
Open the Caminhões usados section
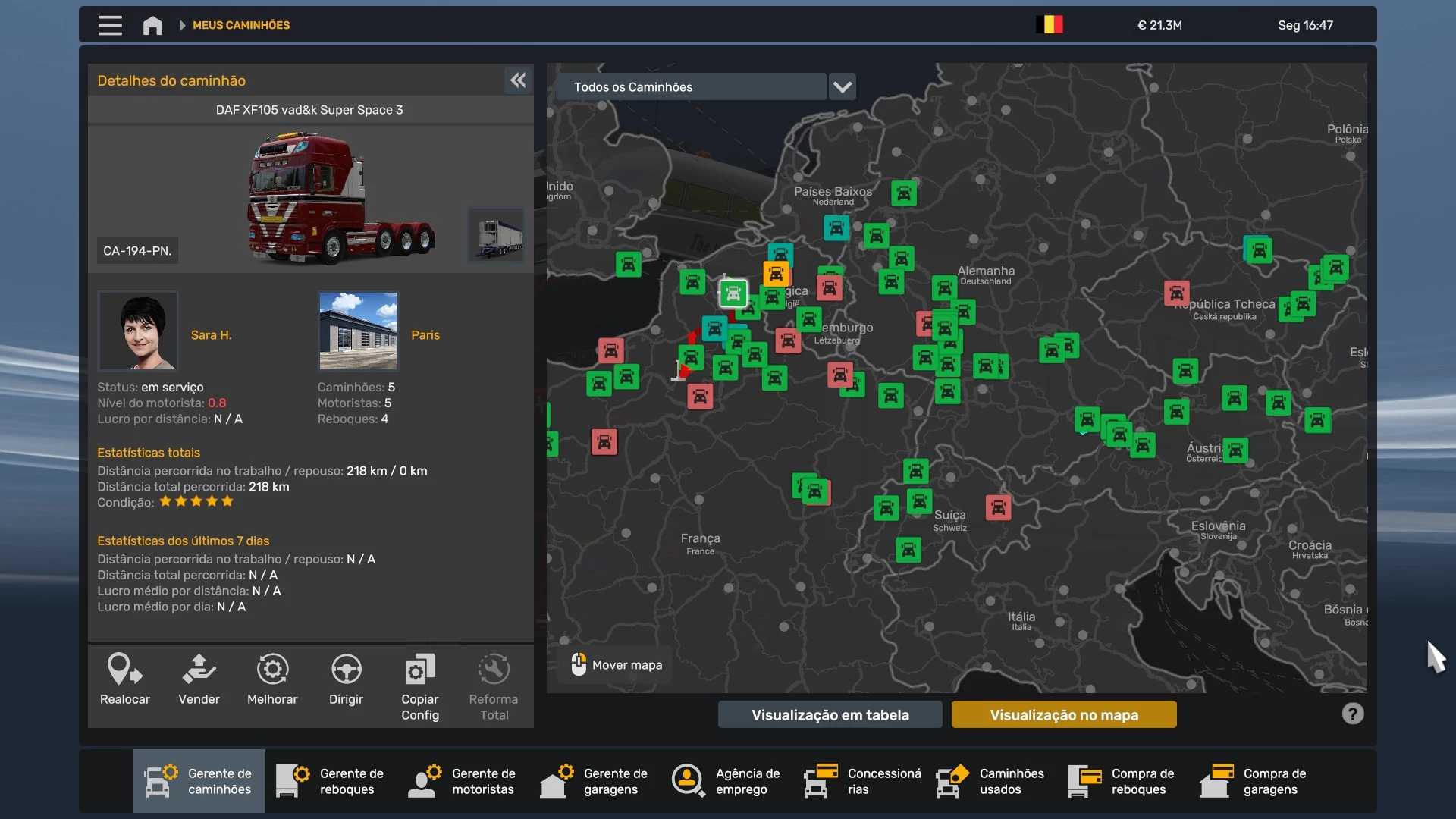click(x=991, y=781)
